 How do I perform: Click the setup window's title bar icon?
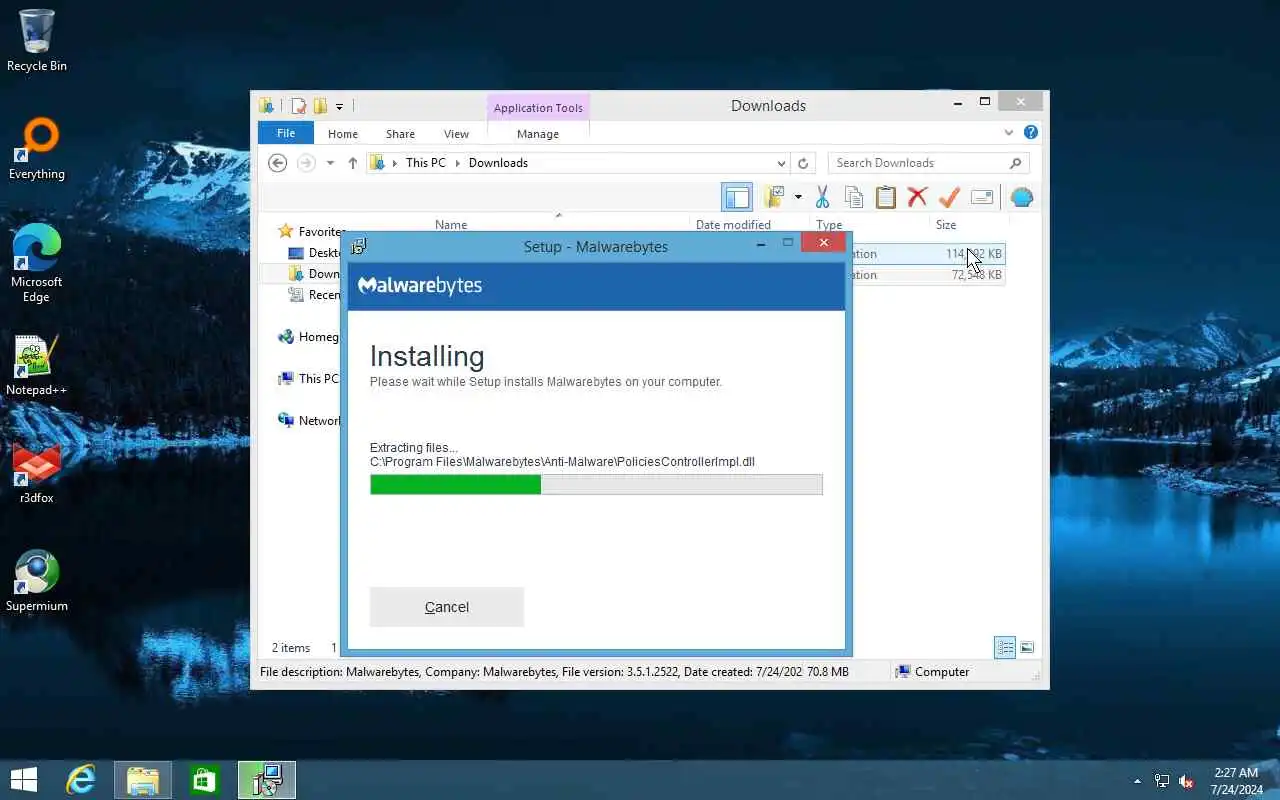tap(359, 246)
